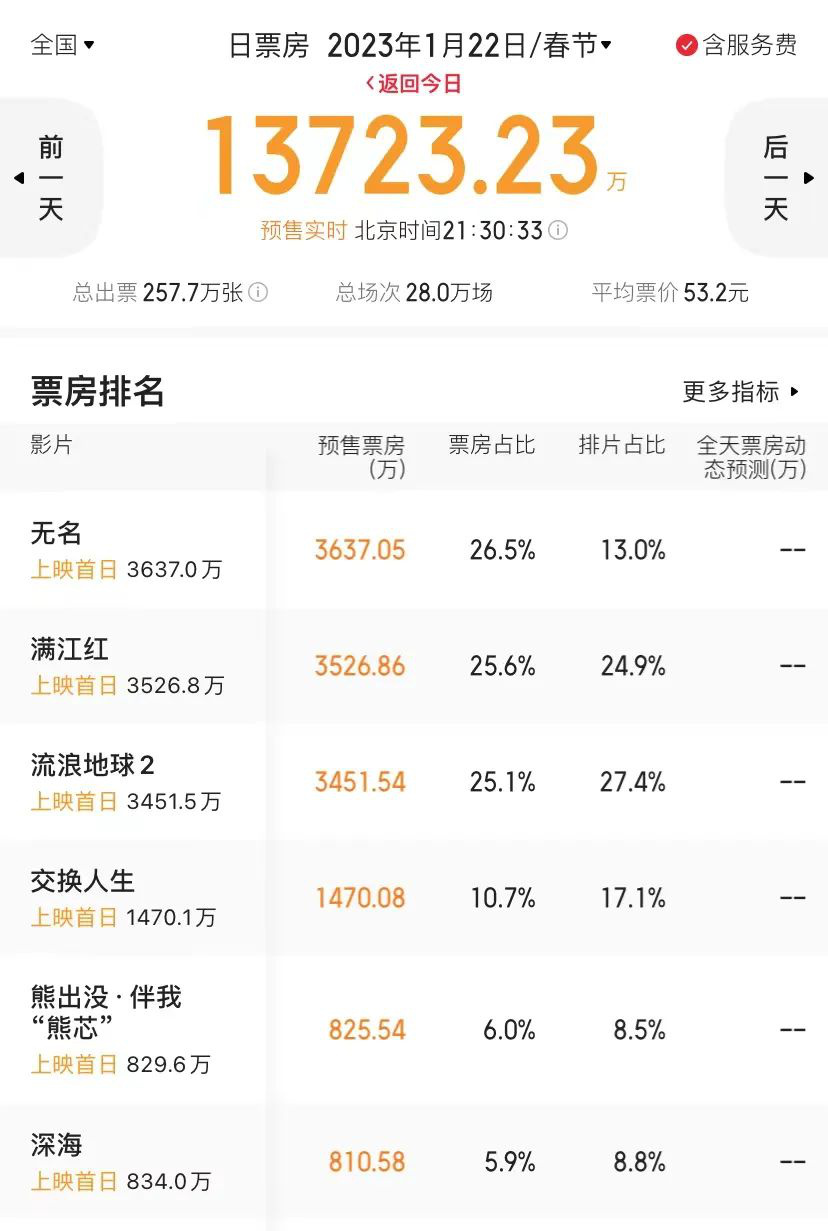Go to 前一天 button
Viewport: 828px width, 1231px height.
[51, 179]
